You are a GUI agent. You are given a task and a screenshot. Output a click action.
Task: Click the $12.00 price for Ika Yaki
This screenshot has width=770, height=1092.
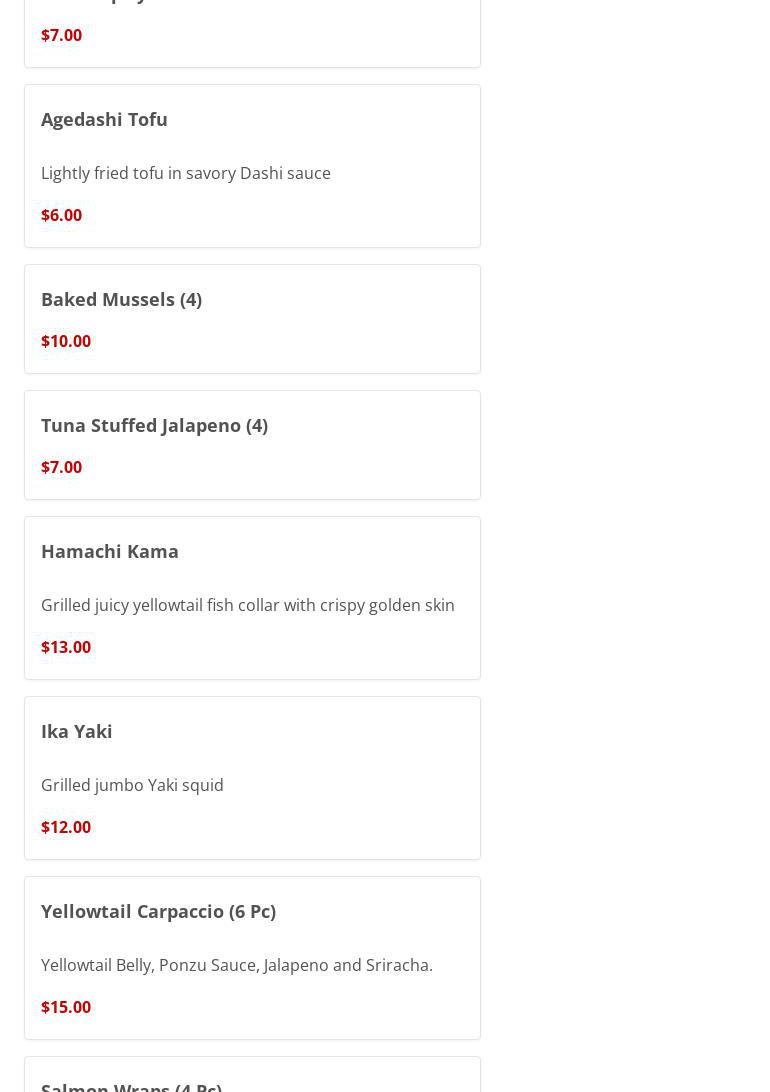(66, 827)
